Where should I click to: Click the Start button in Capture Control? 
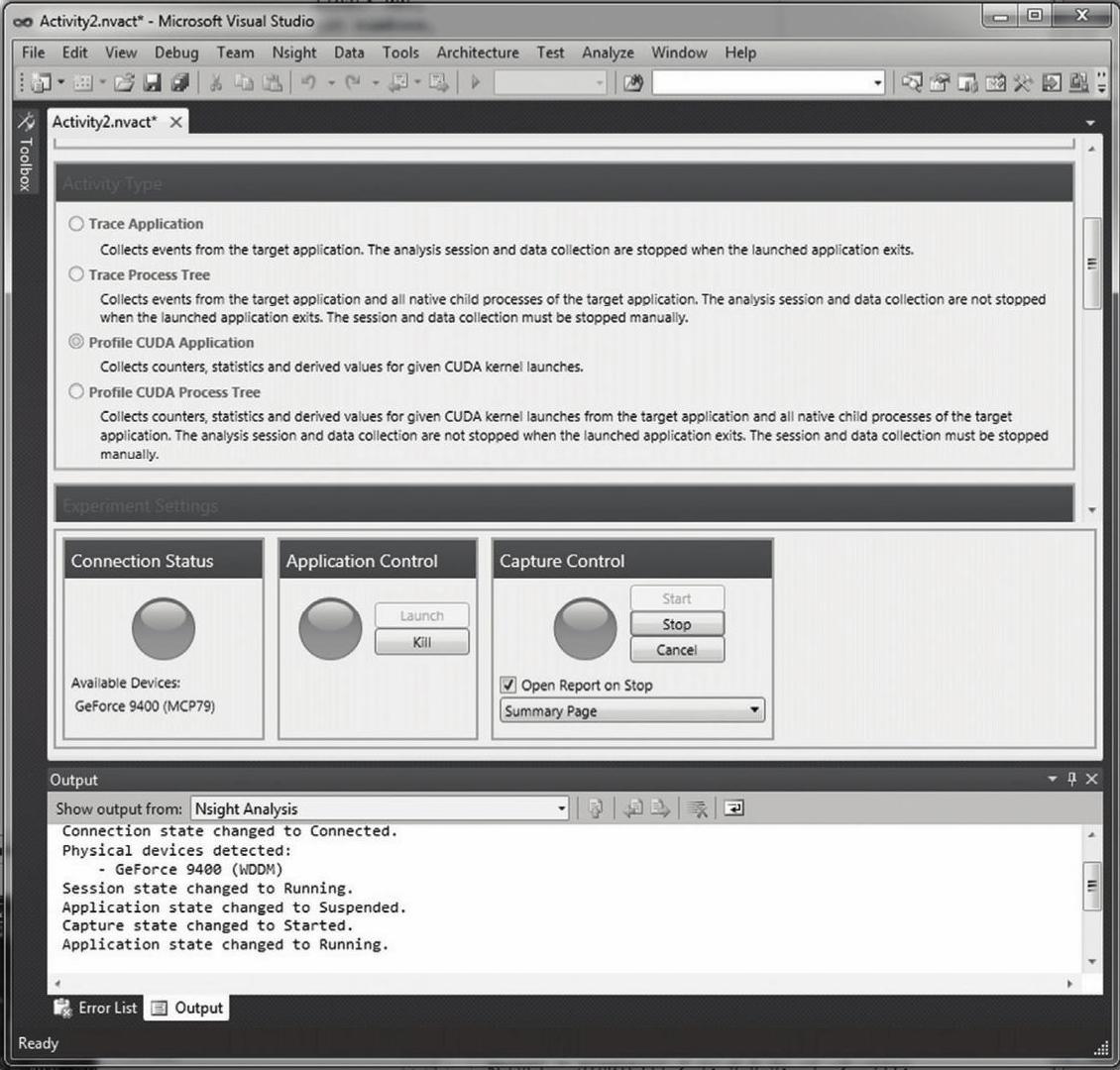[x=676, y=598]
